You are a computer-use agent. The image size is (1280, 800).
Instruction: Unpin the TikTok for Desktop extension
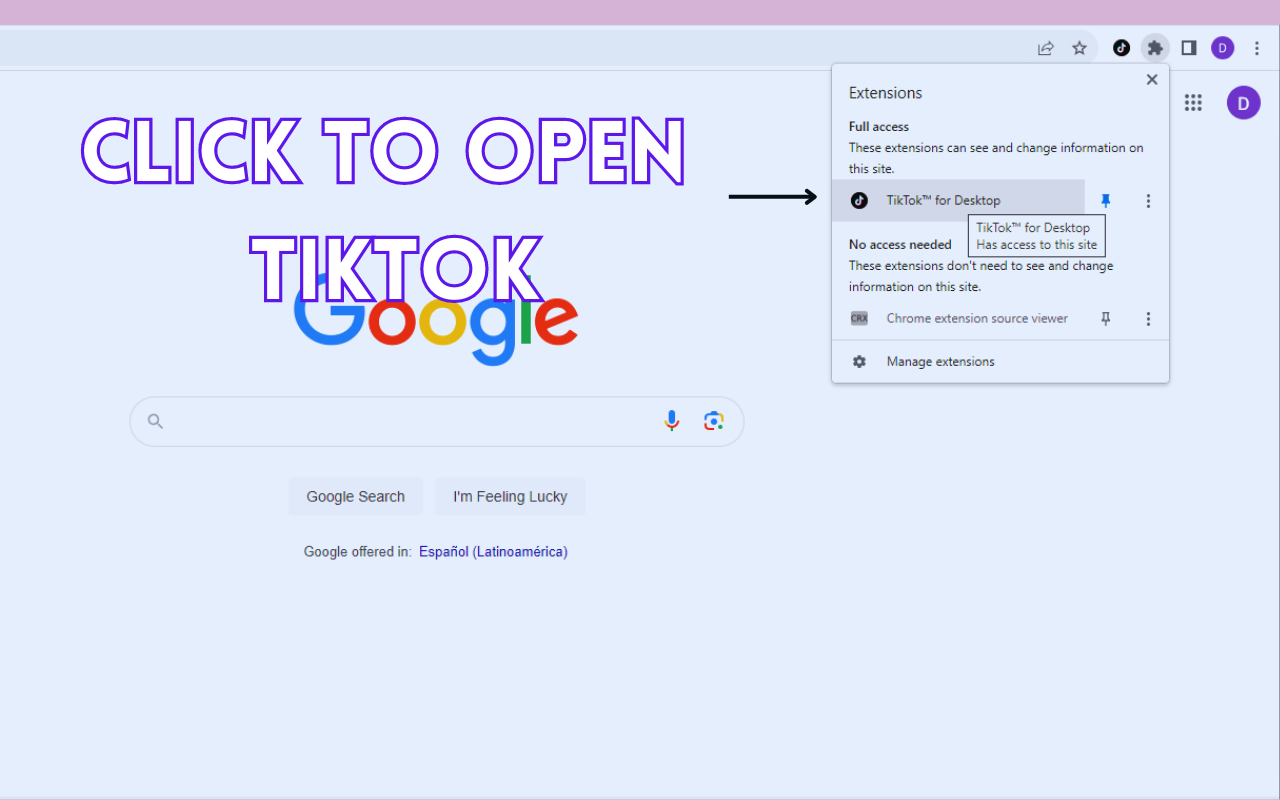point(1105,200)
